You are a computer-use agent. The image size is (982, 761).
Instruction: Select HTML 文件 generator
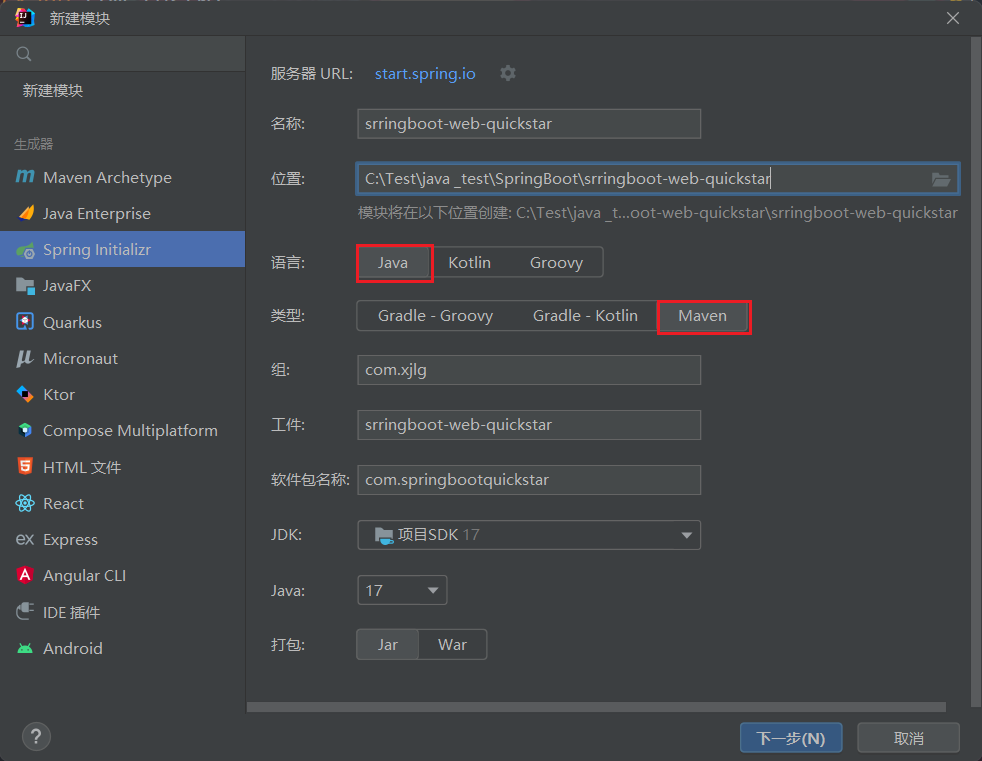click(122, 467)
